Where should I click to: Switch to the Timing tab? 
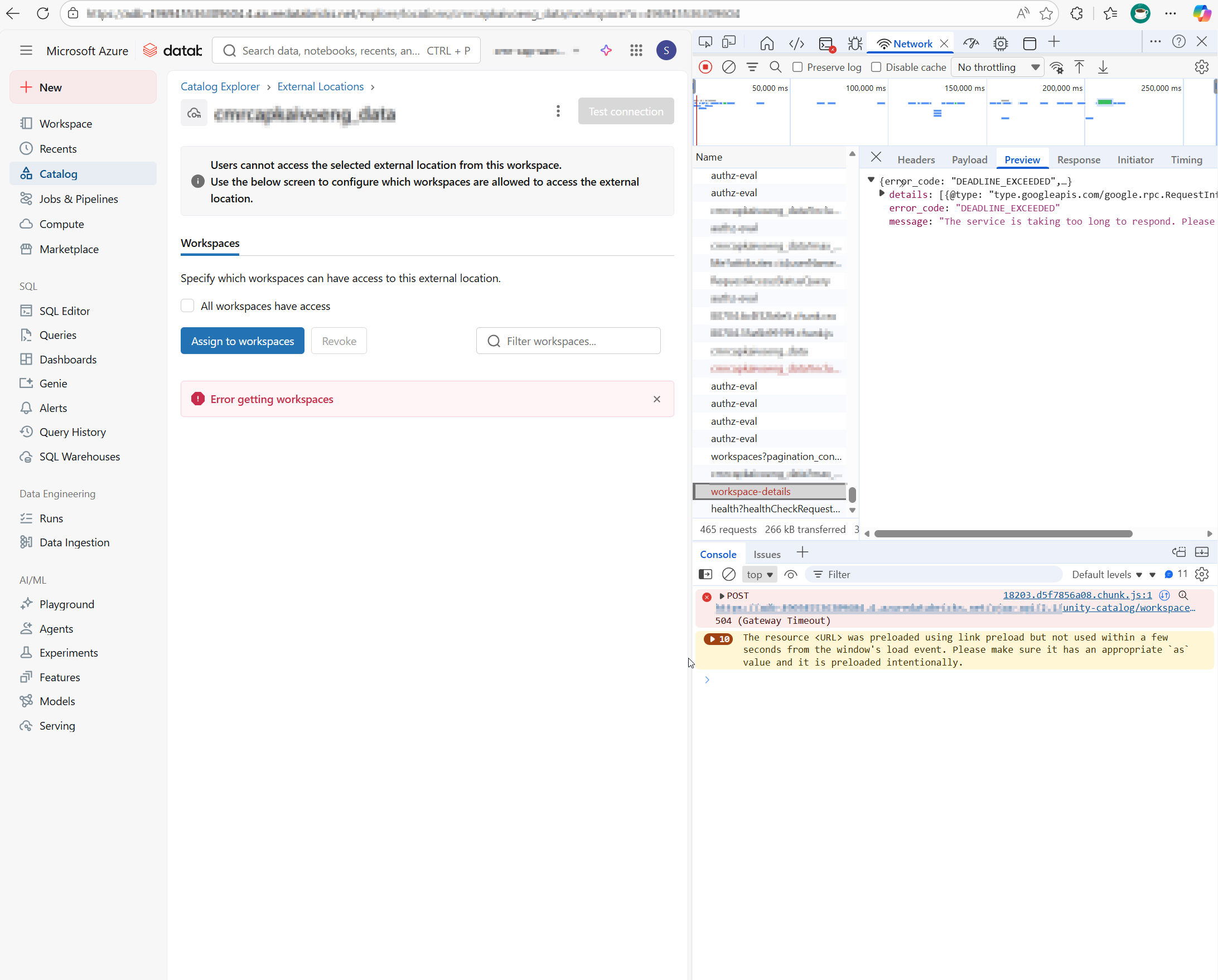point(1186,160)
